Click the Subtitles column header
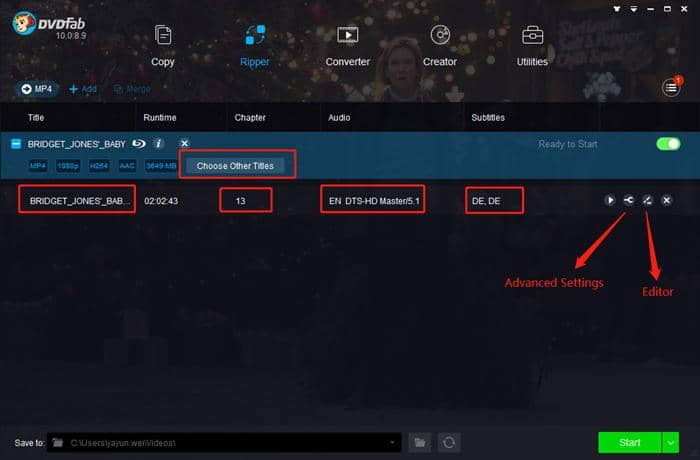 488,117
